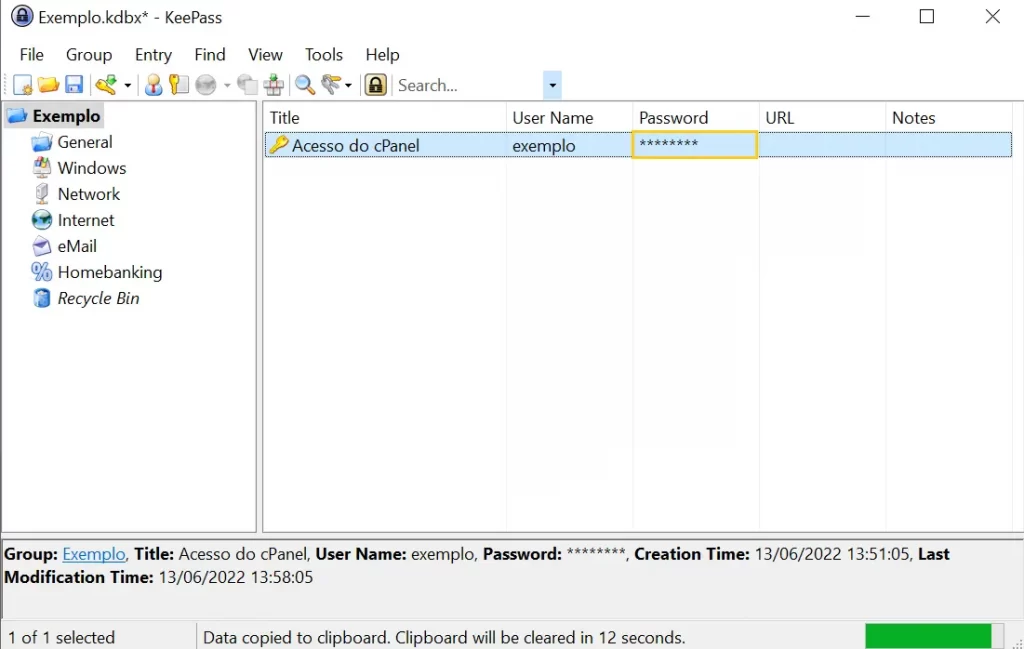Image resolution: width=1024 pixels, height=649 pixels.
Task: Select the General group
Action: [85, 142]
